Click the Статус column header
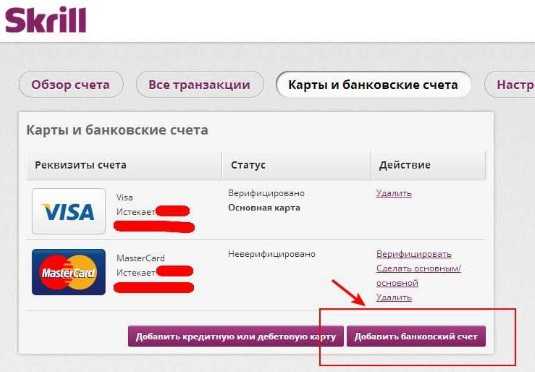Viewport: 535px width, 372px height. point(248,165)
